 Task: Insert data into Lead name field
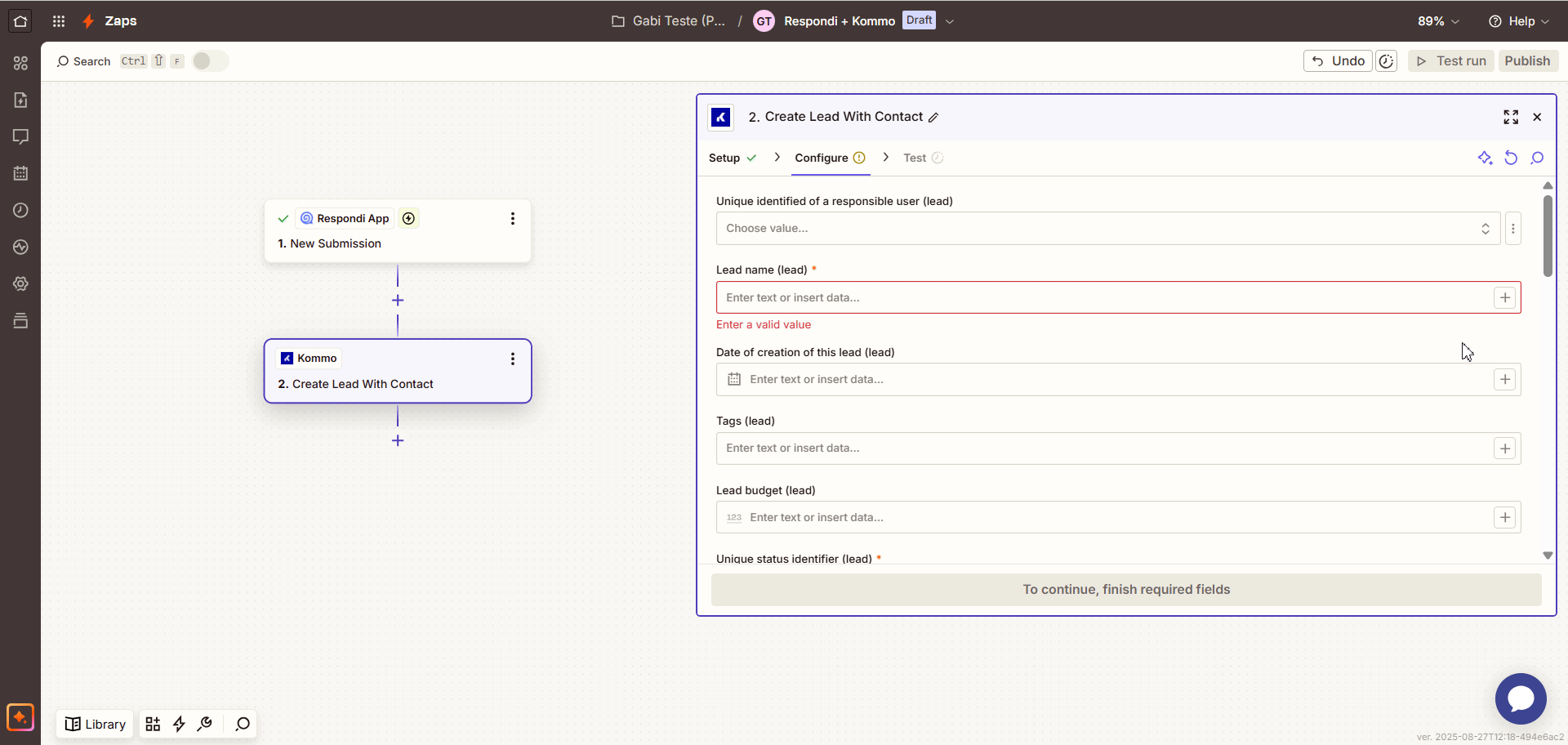pyautogui.click(x=1504, y=298)
